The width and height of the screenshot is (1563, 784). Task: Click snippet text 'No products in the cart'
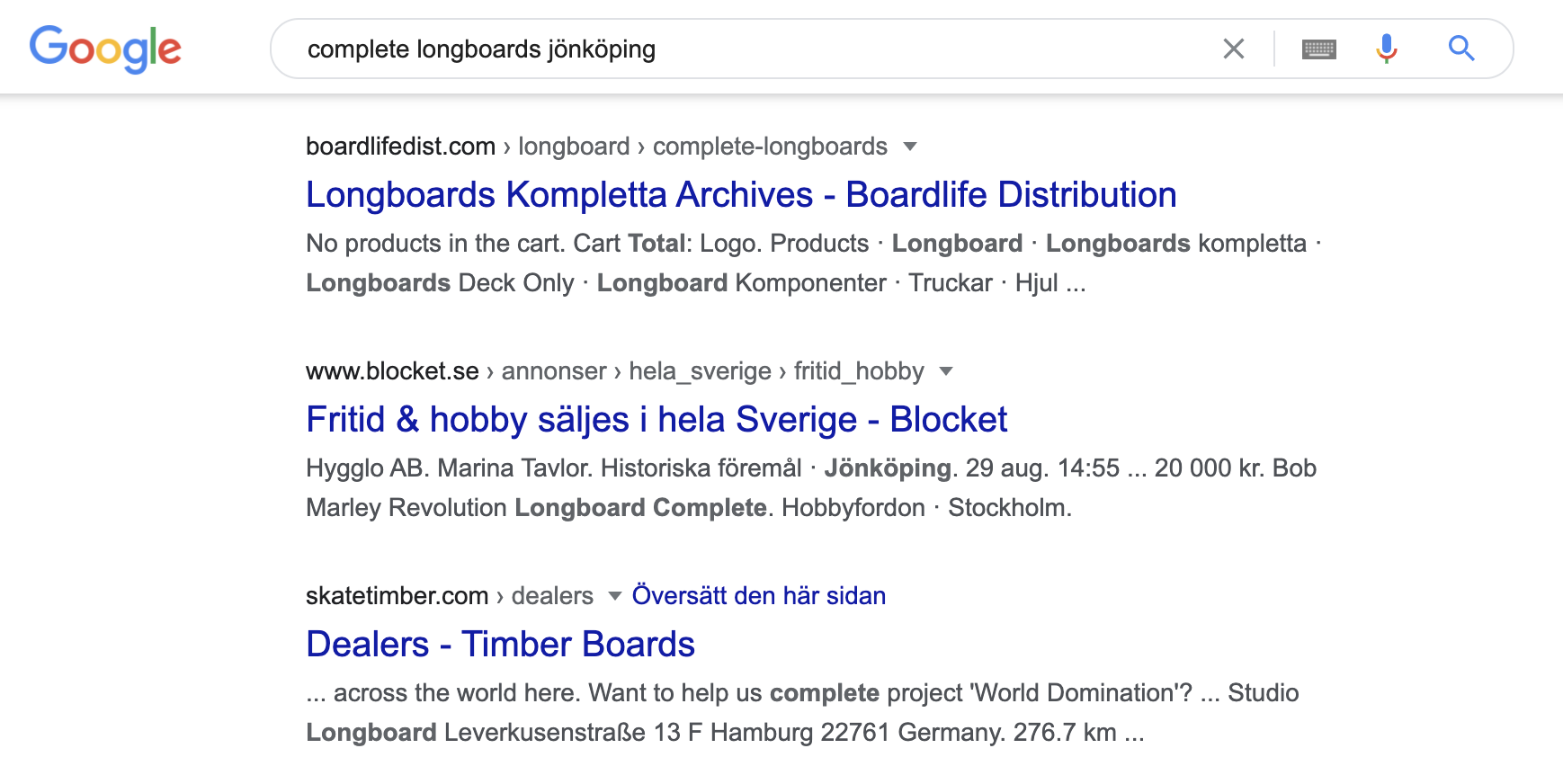[x=434, y=244]
